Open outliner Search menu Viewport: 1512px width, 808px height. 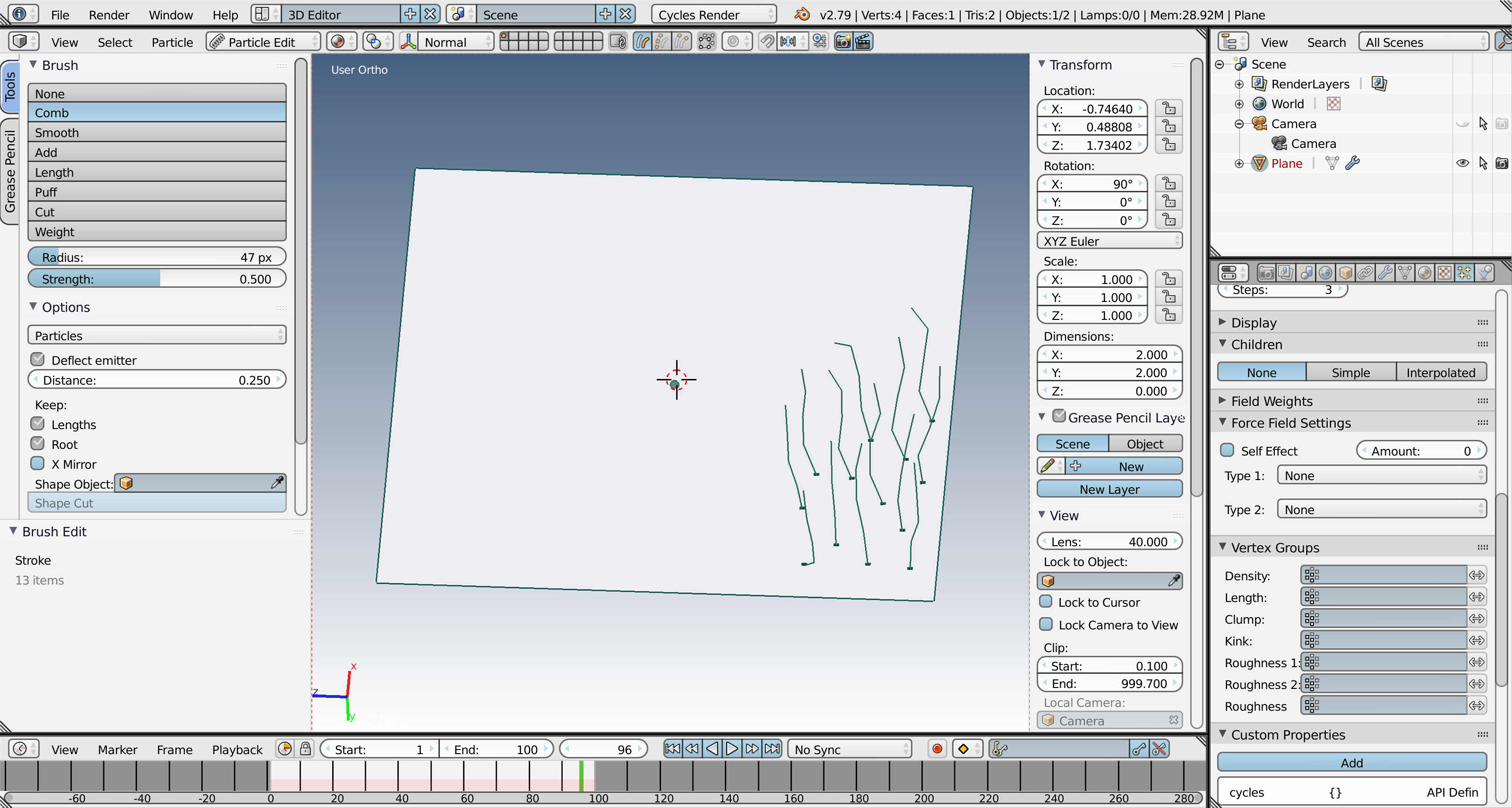(1326, 42)
